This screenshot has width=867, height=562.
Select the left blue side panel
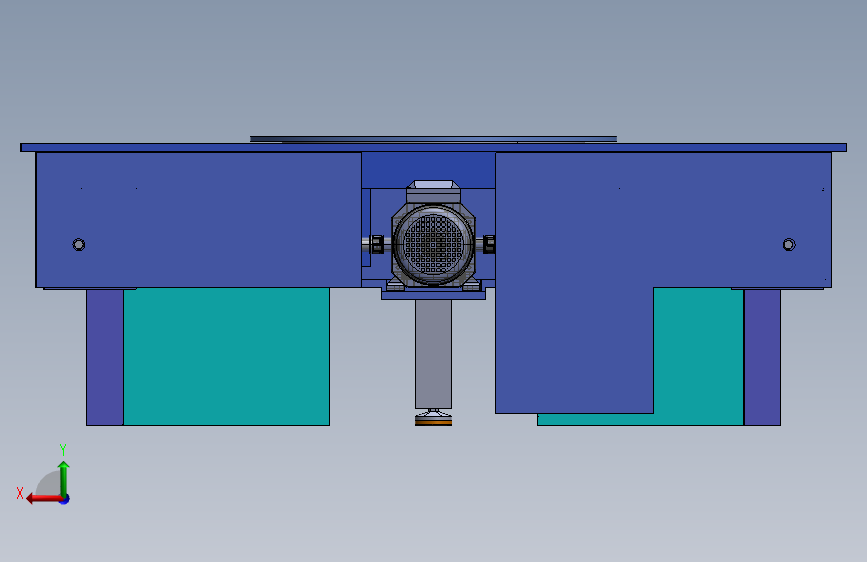pos(199,220)
